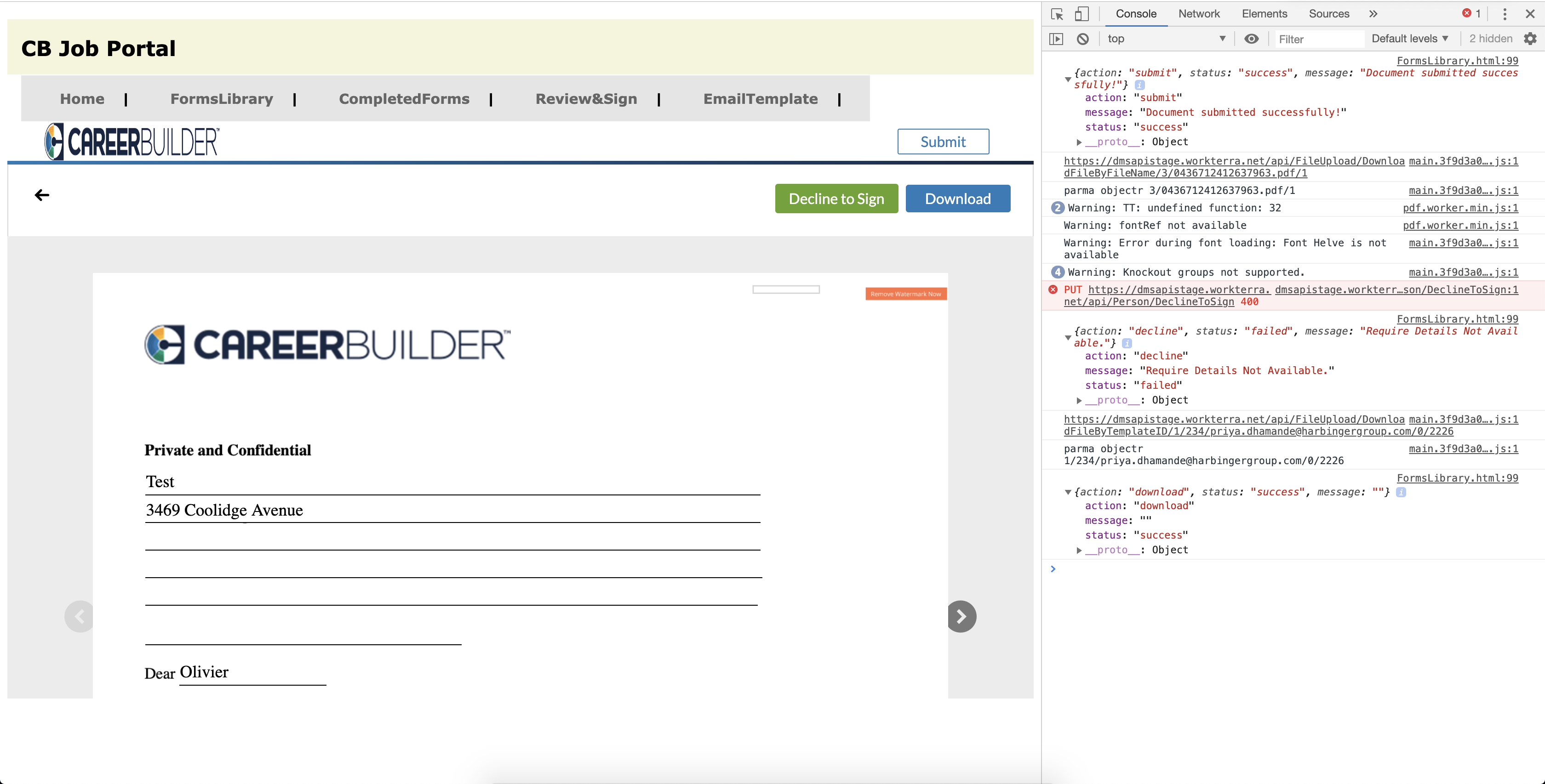Viewport: 1545px width, 784px height.
Task: Click the red error icon on PUT request
Action: coord(1053,290)
